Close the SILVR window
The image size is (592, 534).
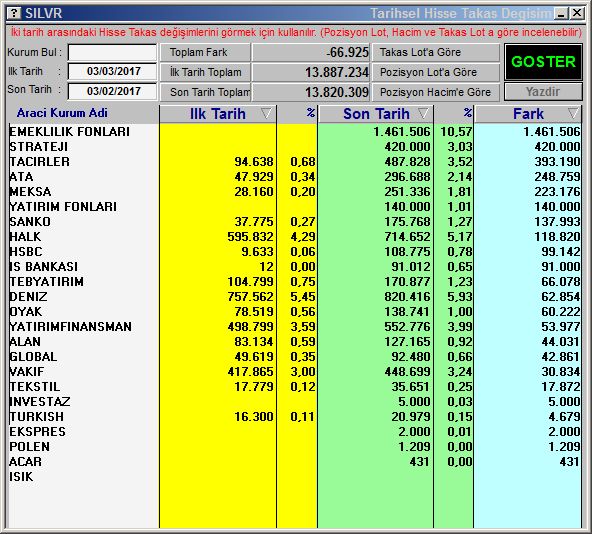[x=577, y=13]
